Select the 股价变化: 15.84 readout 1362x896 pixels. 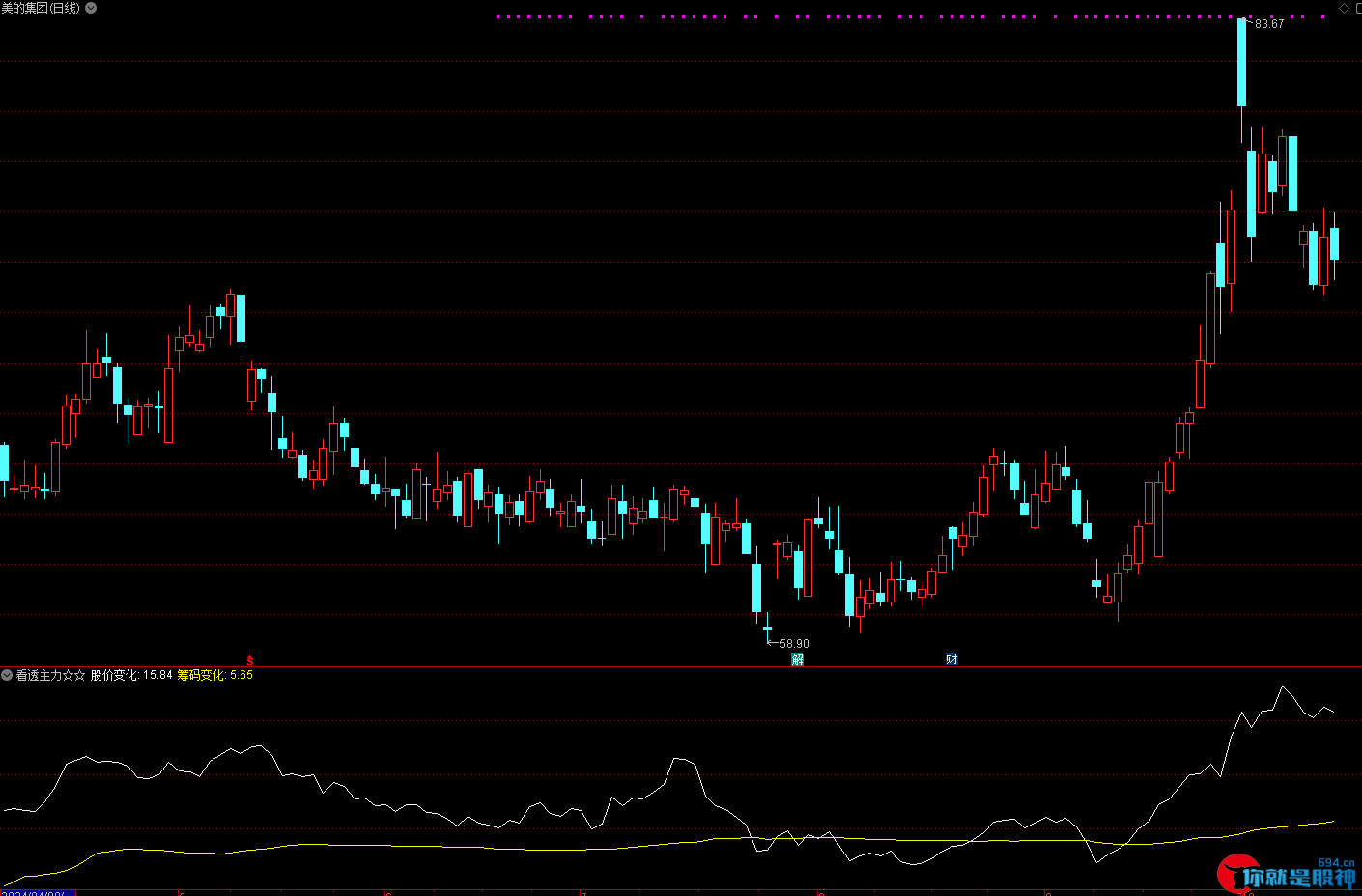pyautogui.click(x=131, y=675)
